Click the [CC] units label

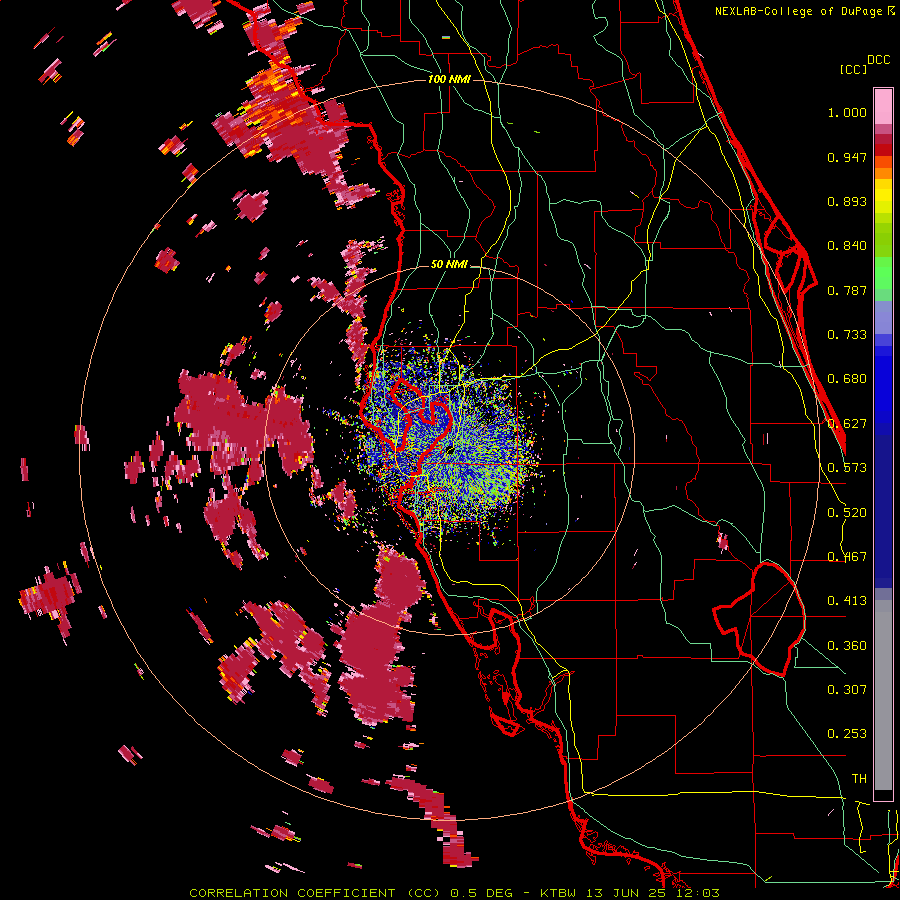click(x=853, y=69)
